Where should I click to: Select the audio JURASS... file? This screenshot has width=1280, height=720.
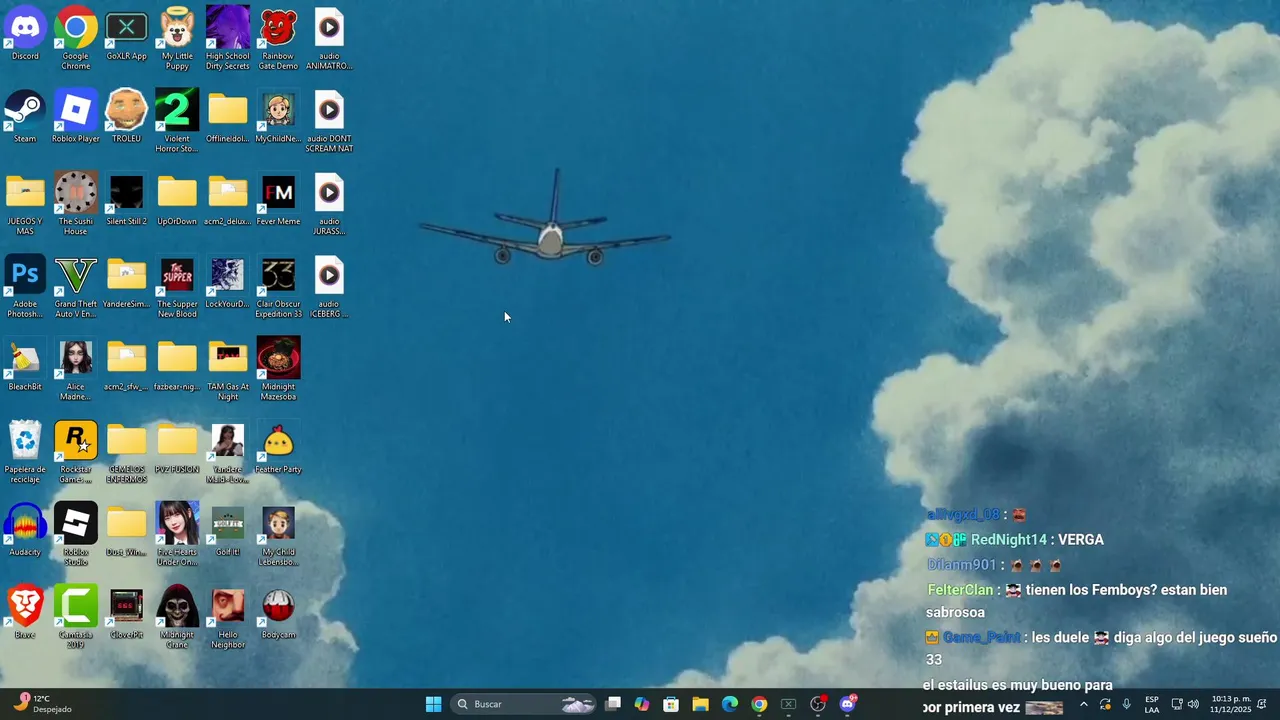coord(329,204)
